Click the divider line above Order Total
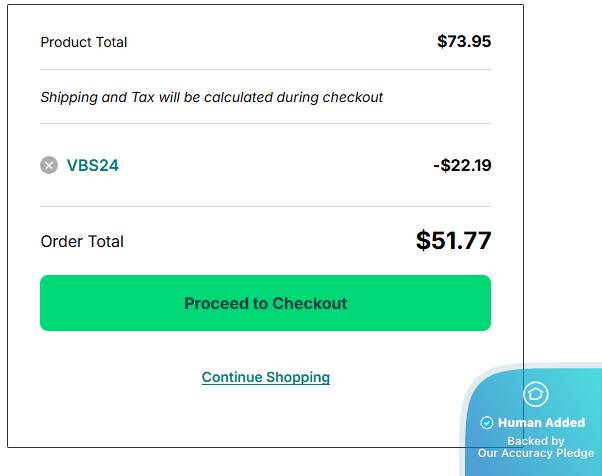This screenshot has height=476, width=602. tap(265, 207)
